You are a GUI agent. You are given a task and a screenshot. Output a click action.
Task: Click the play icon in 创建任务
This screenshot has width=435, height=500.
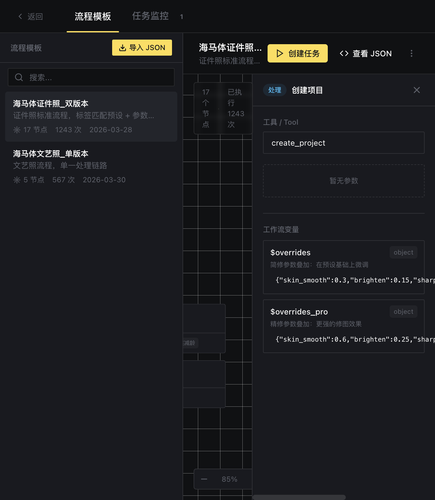click(x=280, y=53)
